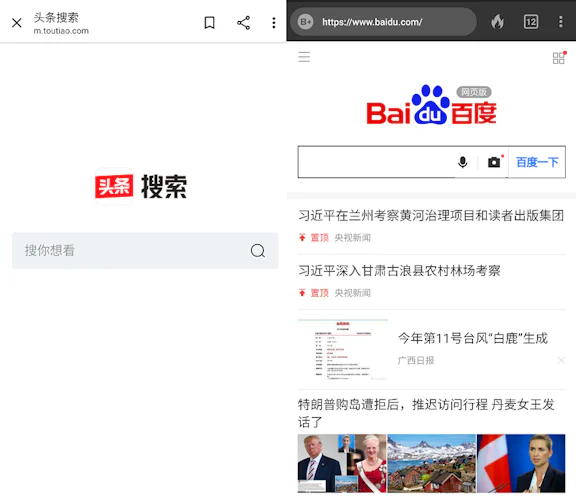Share the Toutiao search page
This screenshot has width=576, height=500.
244,23
